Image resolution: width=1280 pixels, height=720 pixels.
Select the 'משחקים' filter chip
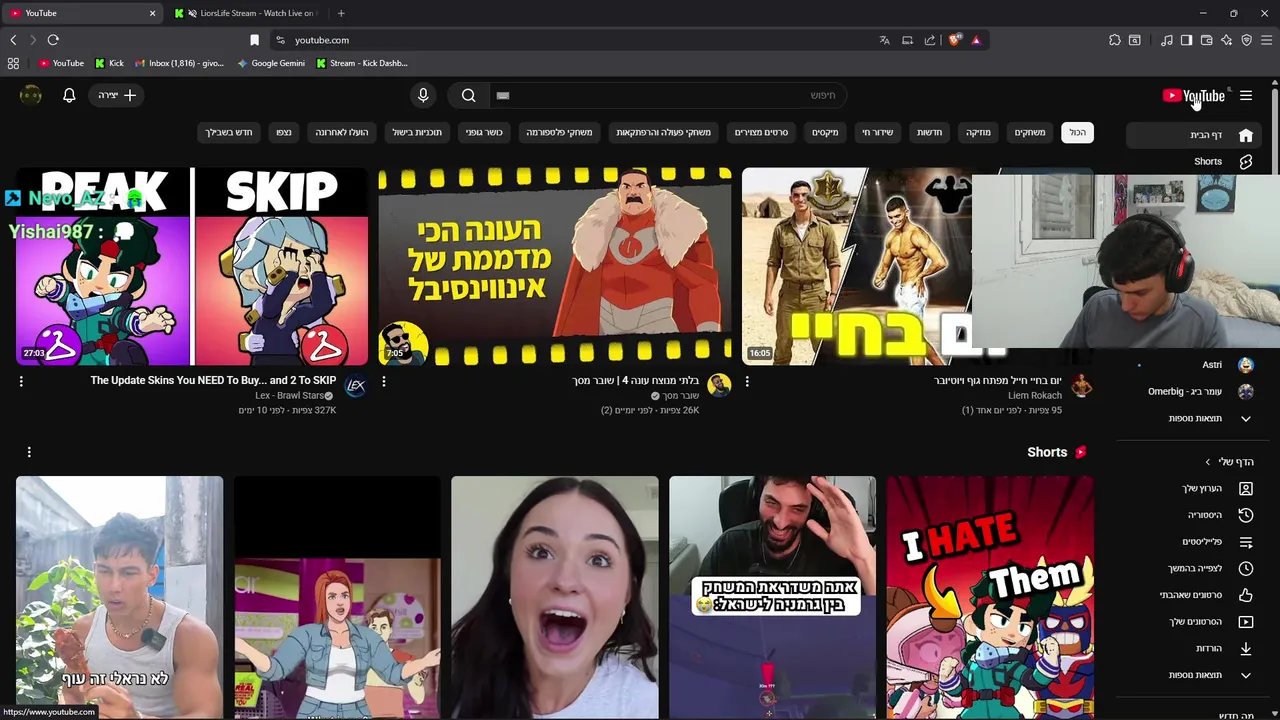[x=1030, y=132]
